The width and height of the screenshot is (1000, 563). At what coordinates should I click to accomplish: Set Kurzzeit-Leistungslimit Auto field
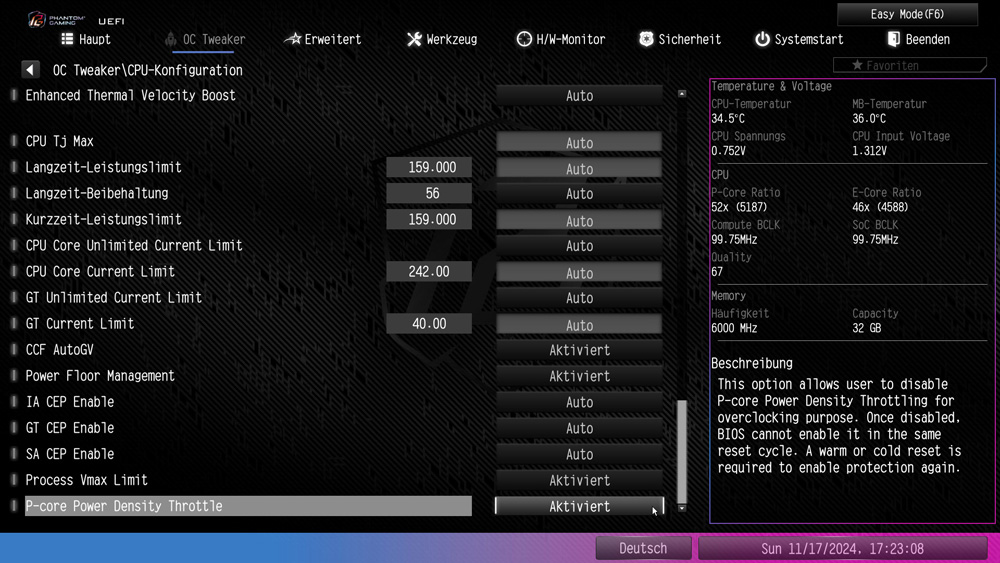pos(579,221)
